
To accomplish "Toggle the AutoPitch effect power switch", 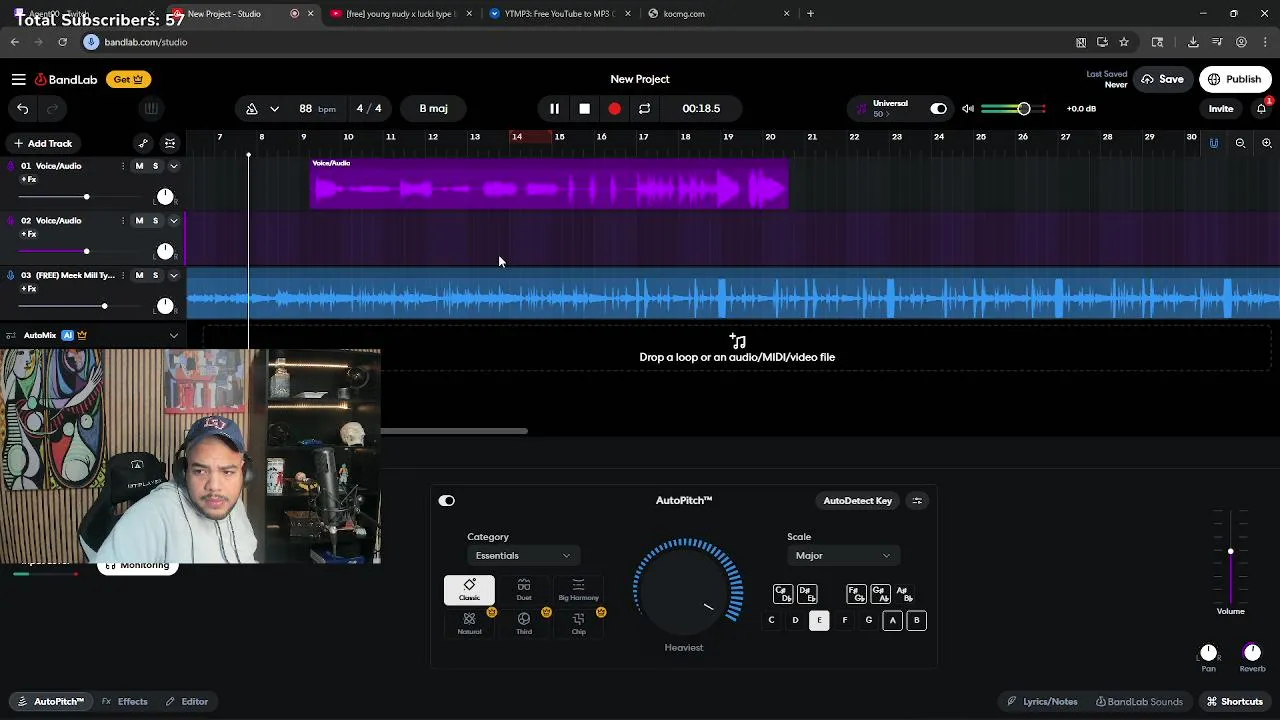I will pyautogui.click(x=446, y=501).
